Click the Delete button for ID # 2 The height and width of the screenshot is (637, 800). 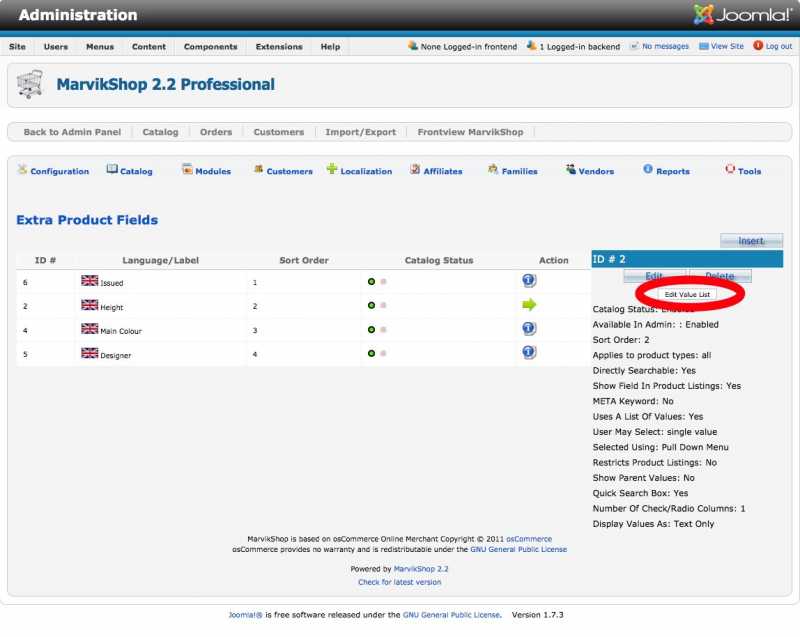[x=719, y=276]
